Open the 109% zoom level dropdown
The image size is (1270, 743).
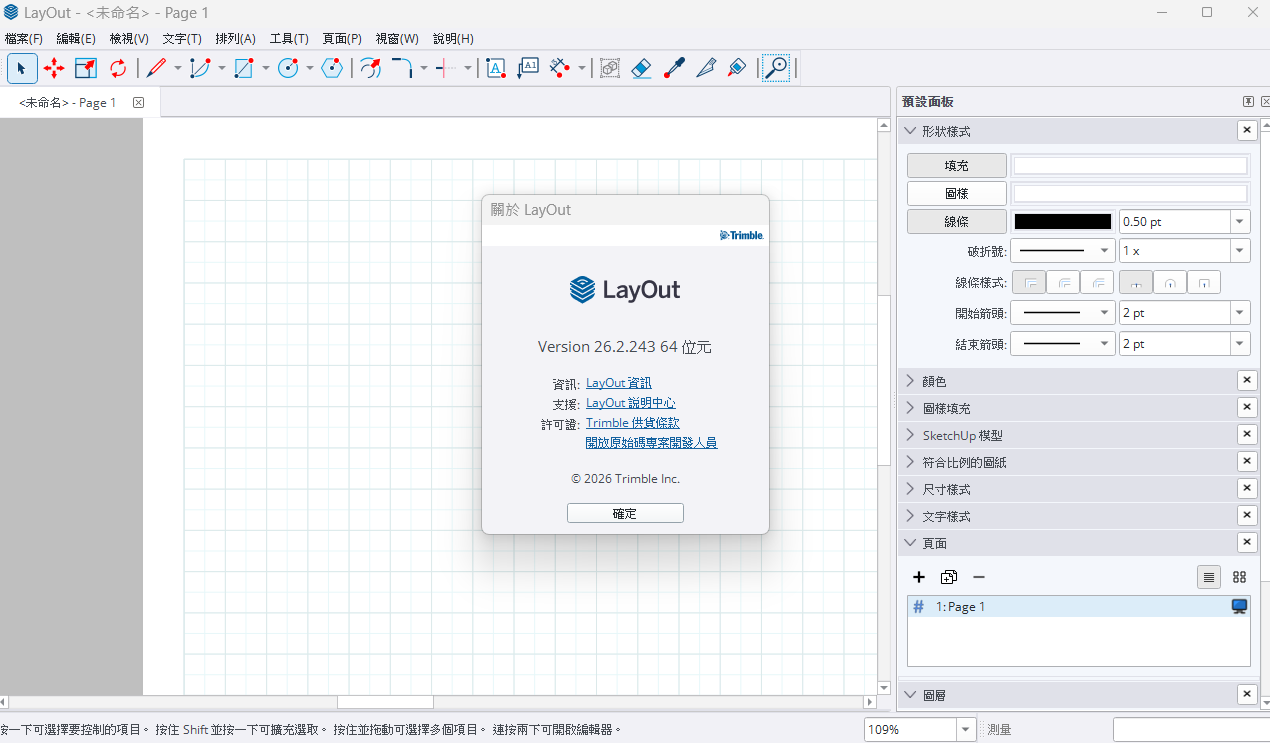click(x=965, y=730)
